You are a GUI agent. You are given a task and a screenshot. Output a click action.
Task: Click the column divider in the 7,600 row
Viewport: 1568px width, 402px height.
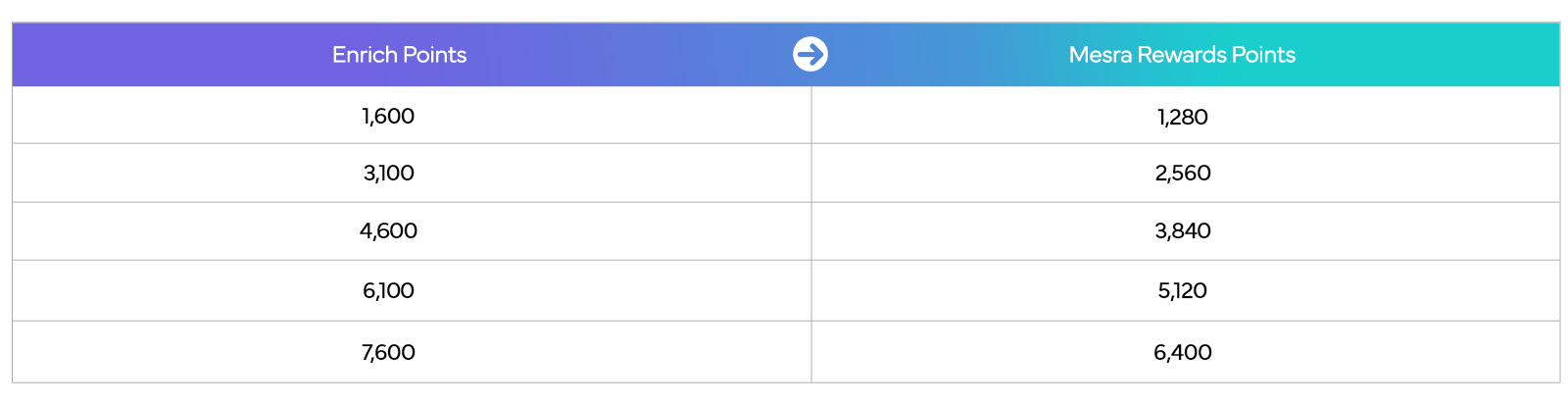[x=811, y=352]
